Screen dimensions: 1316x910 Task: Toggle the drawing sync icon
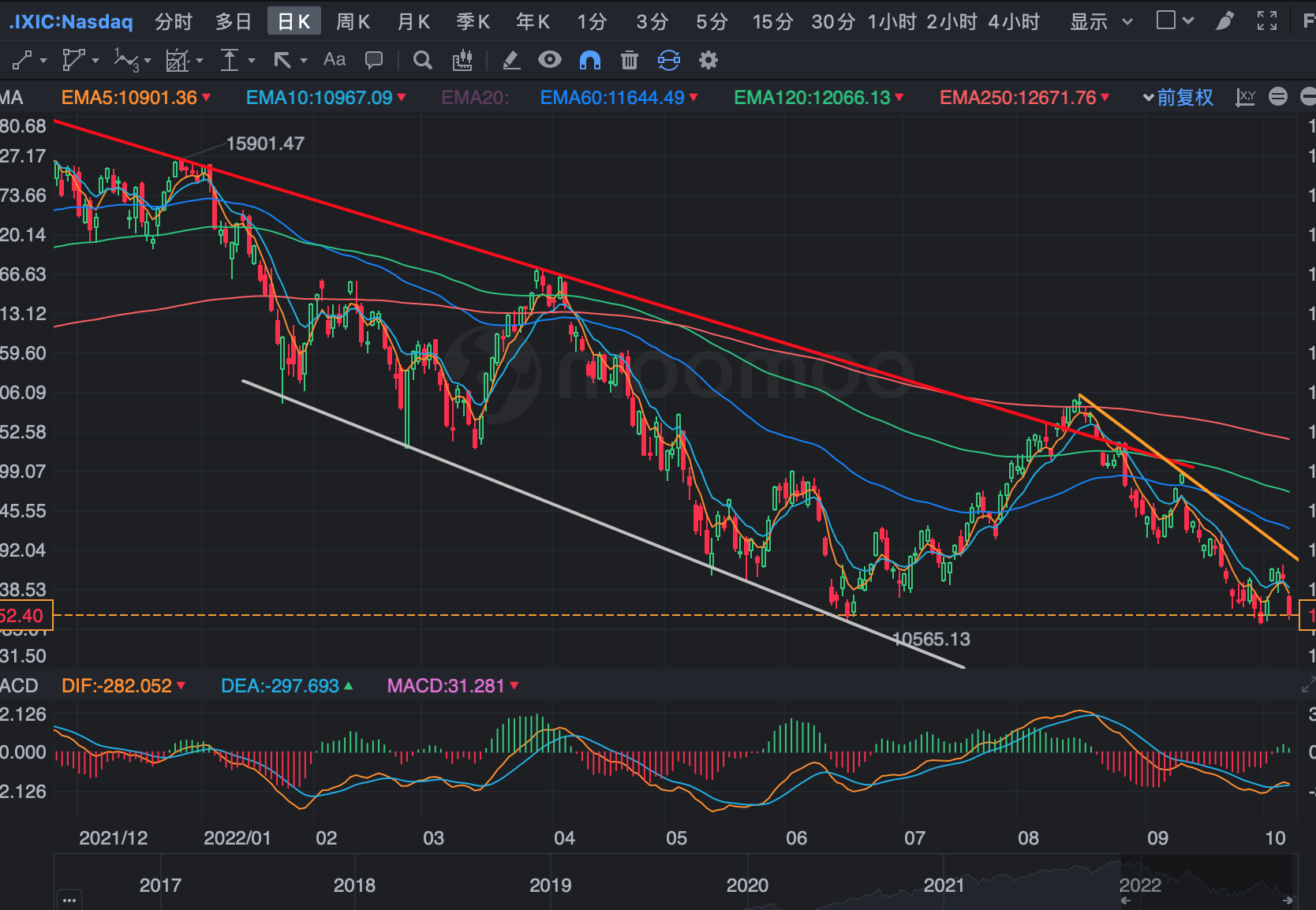668,60
